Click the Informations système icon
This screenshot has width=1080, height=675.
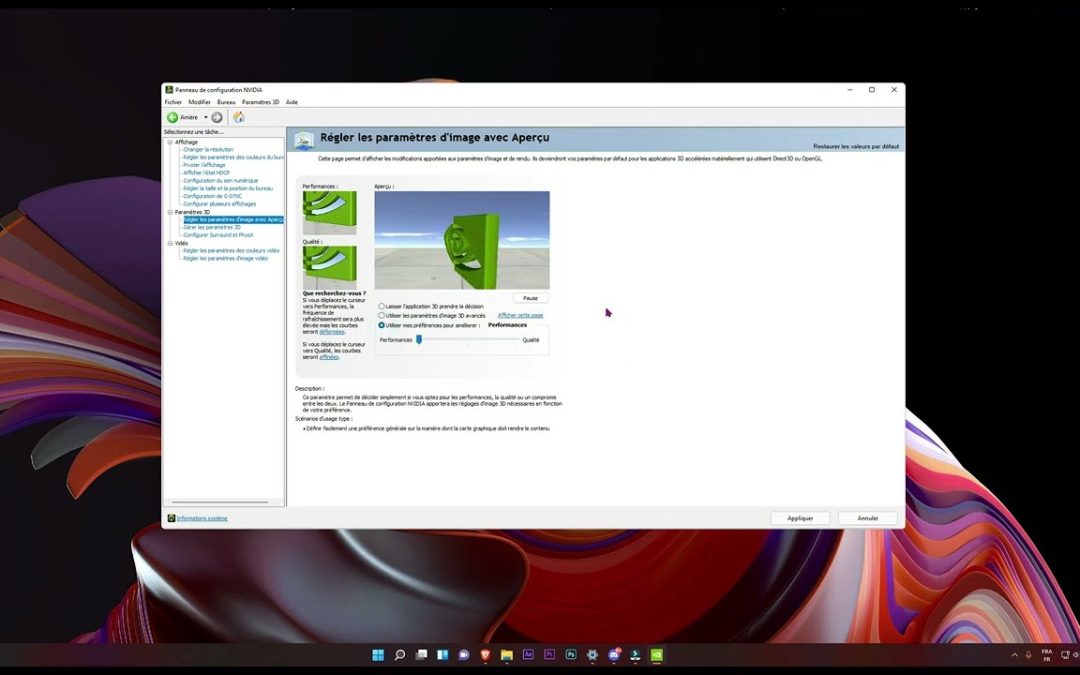(172, 518)
